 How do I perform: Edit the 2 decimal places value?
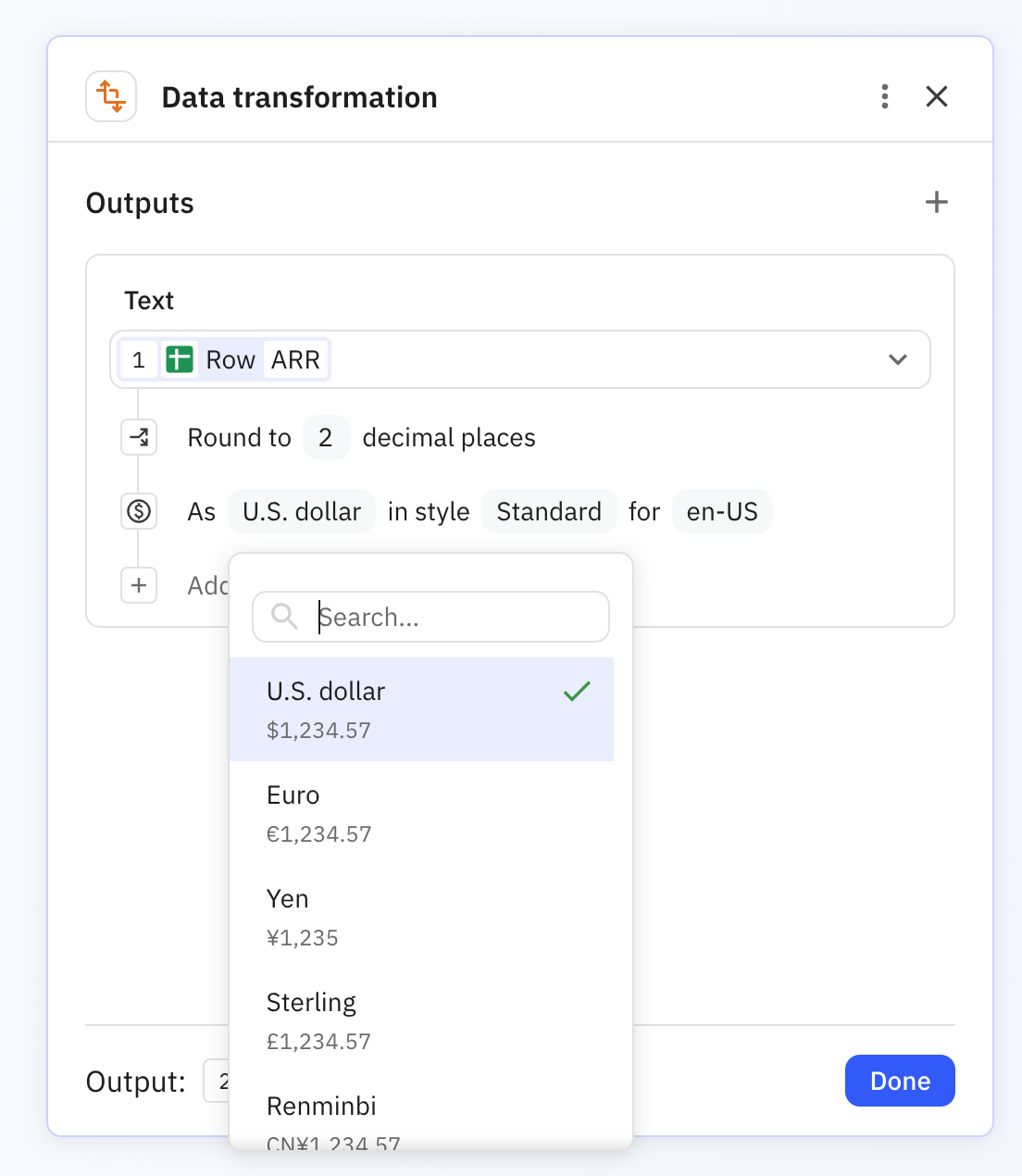point(326,437)
